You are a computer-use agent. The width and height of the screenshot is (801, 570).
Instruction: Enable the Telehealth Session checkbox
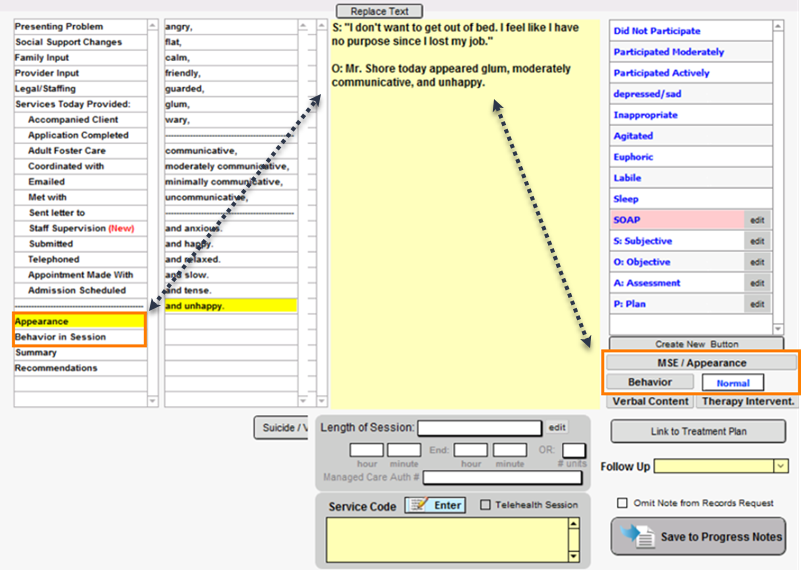point(486,505)
